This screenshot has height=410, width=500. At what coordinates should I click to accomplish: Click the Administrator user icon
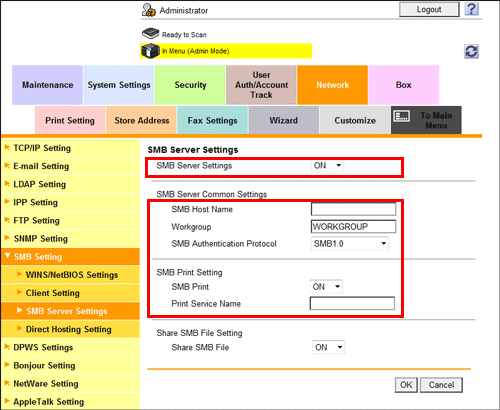point(149,10)
